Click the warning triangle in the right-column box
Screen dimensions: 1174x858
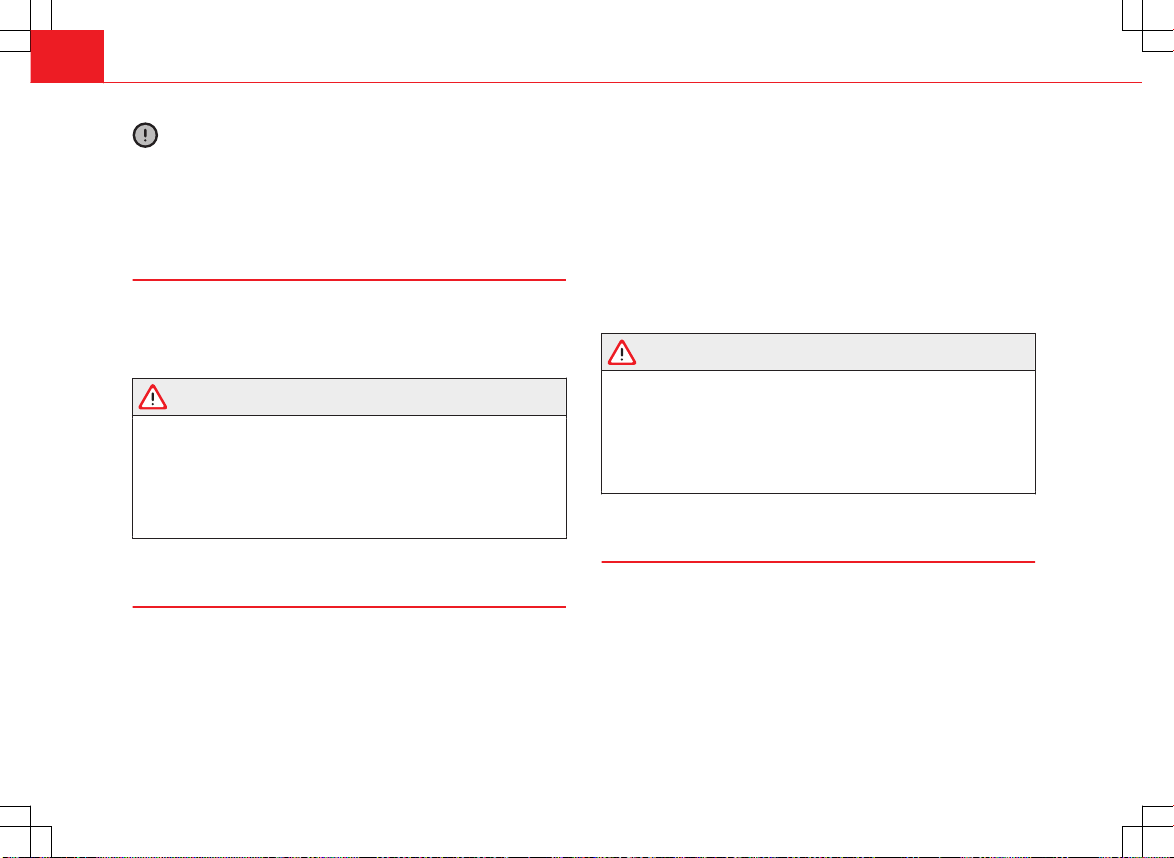(621, 353)
